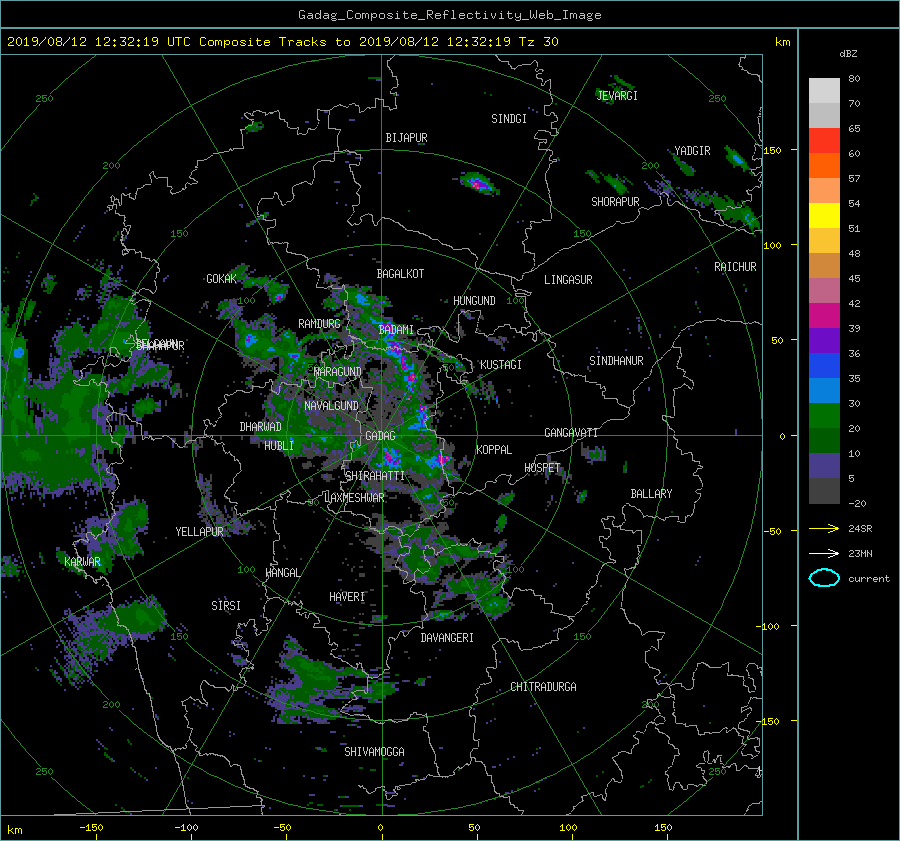The image size is (900, 841).
Task: Click the cyan current-track ellipse legend icon
Action: pos(824,578)
